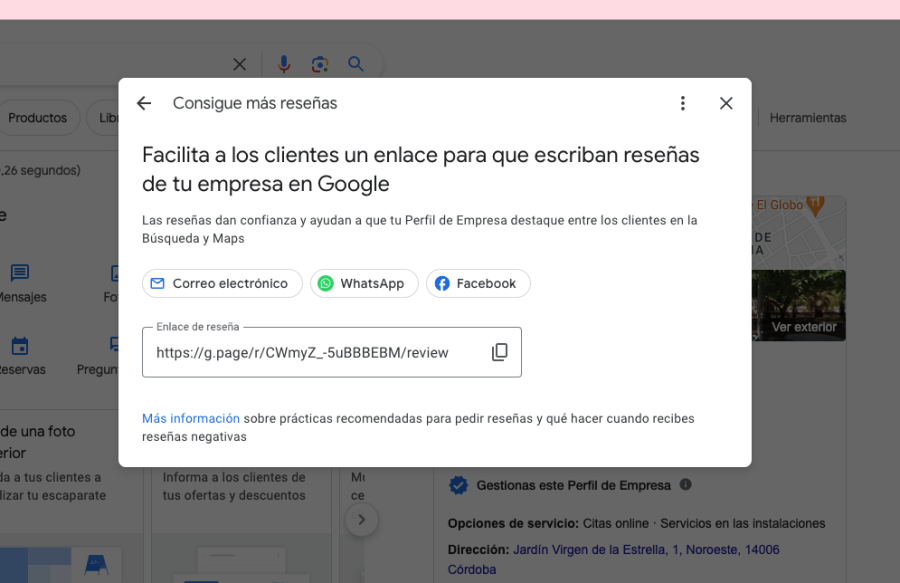Switch to the Productos tab
The height and width of the screenshot is (583, 900).
[40, 117]
